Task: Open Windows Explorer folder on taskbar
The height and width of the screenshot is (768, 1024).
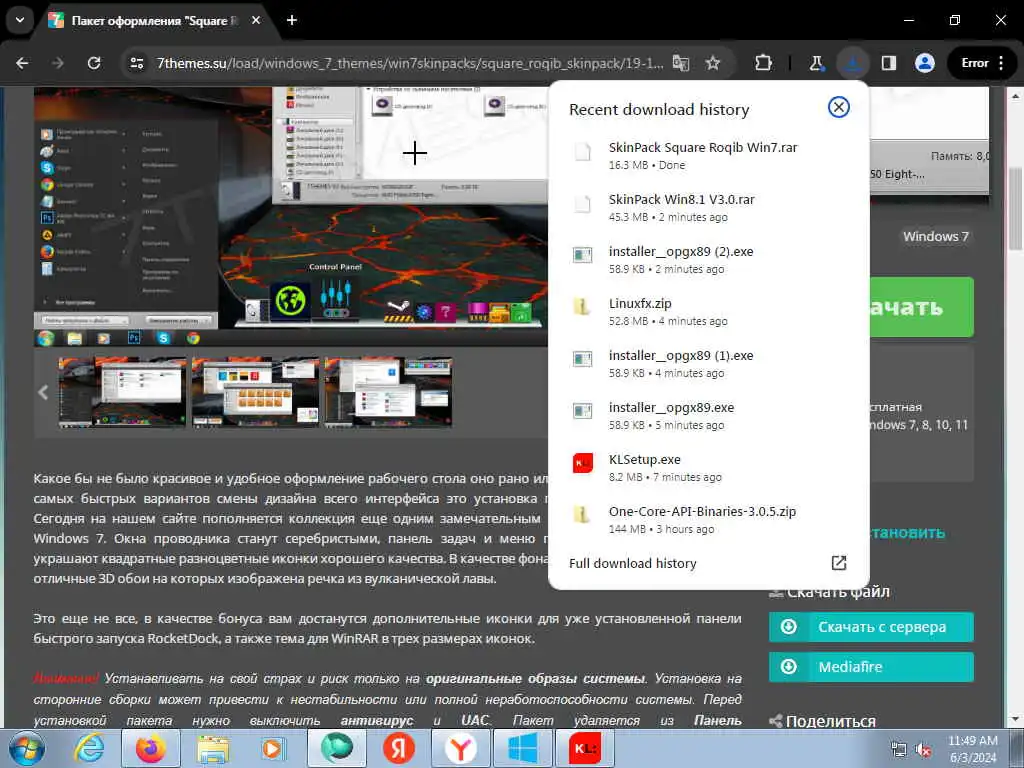Action: [x=213, y=748]
